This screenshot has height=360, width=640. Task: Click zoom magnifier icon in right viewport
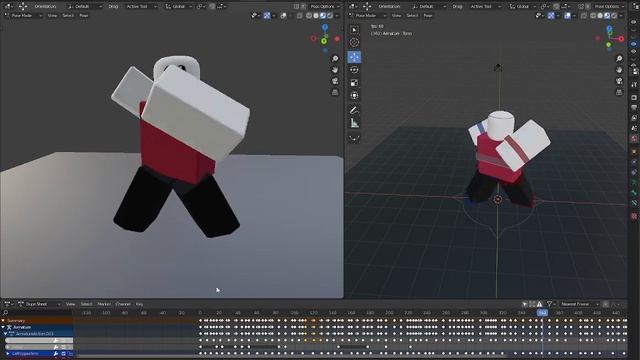click(x=619, y=59)
